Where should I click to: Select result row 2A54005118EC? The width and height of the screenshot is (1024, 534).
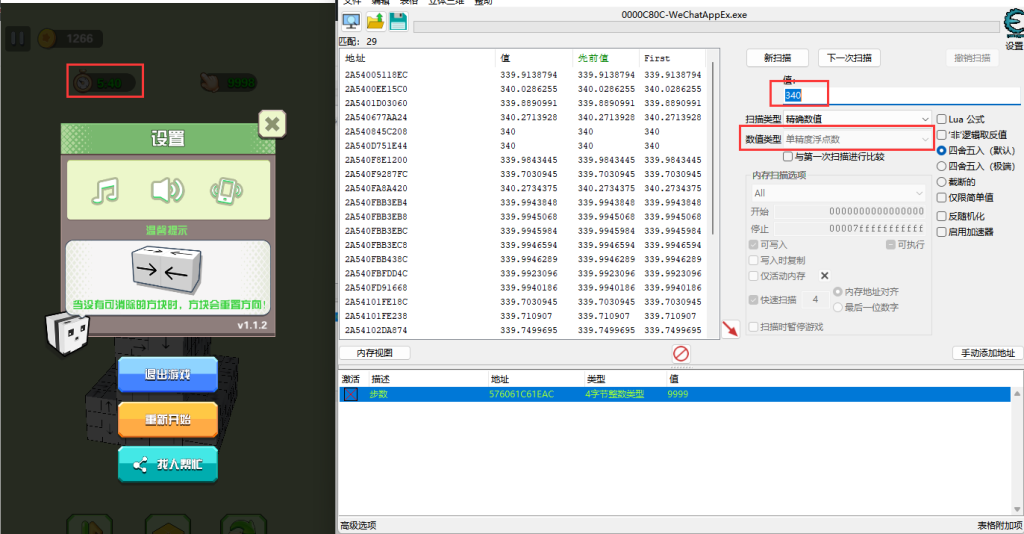point(523,75)
